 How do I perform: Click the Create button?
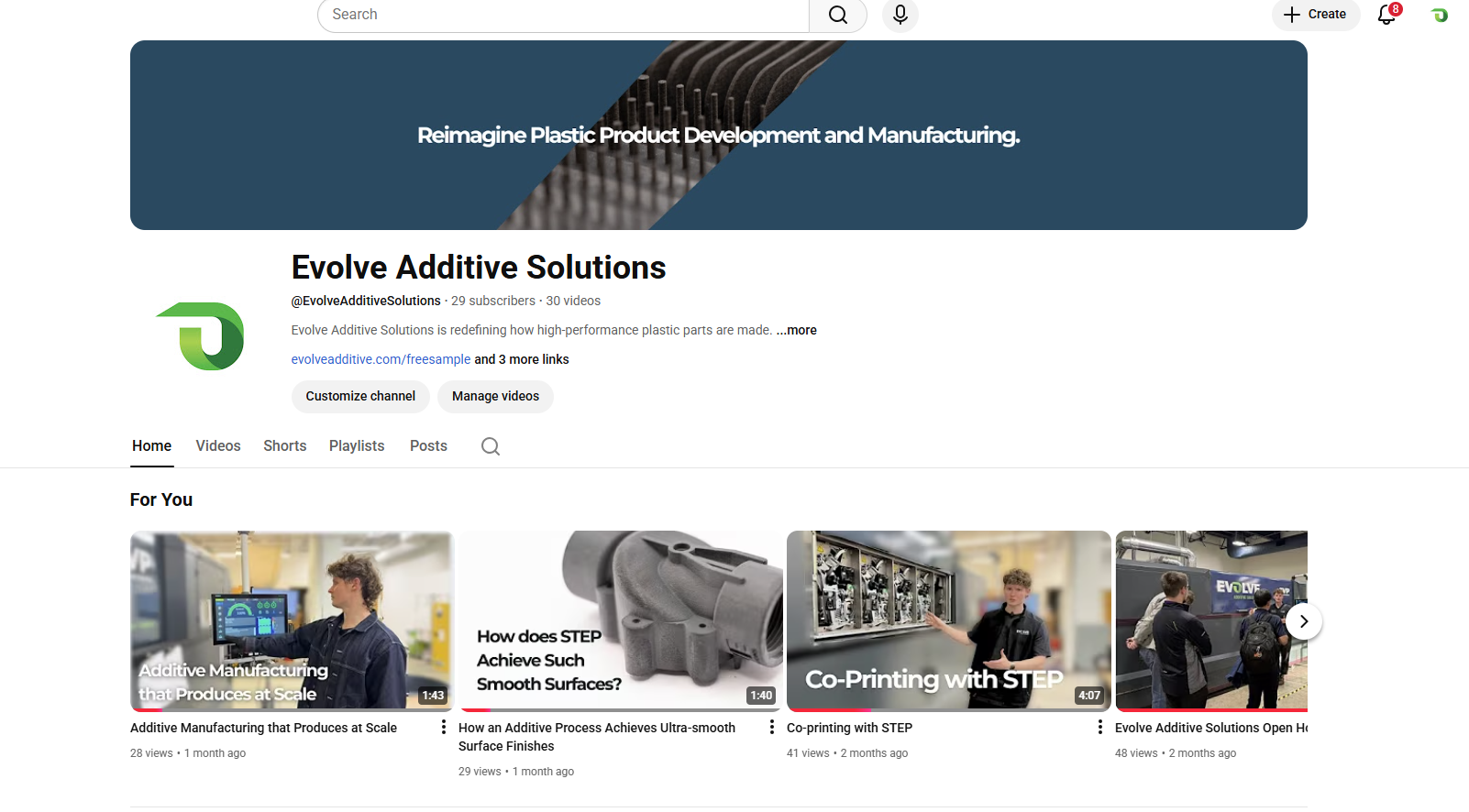coord(1316,15)
